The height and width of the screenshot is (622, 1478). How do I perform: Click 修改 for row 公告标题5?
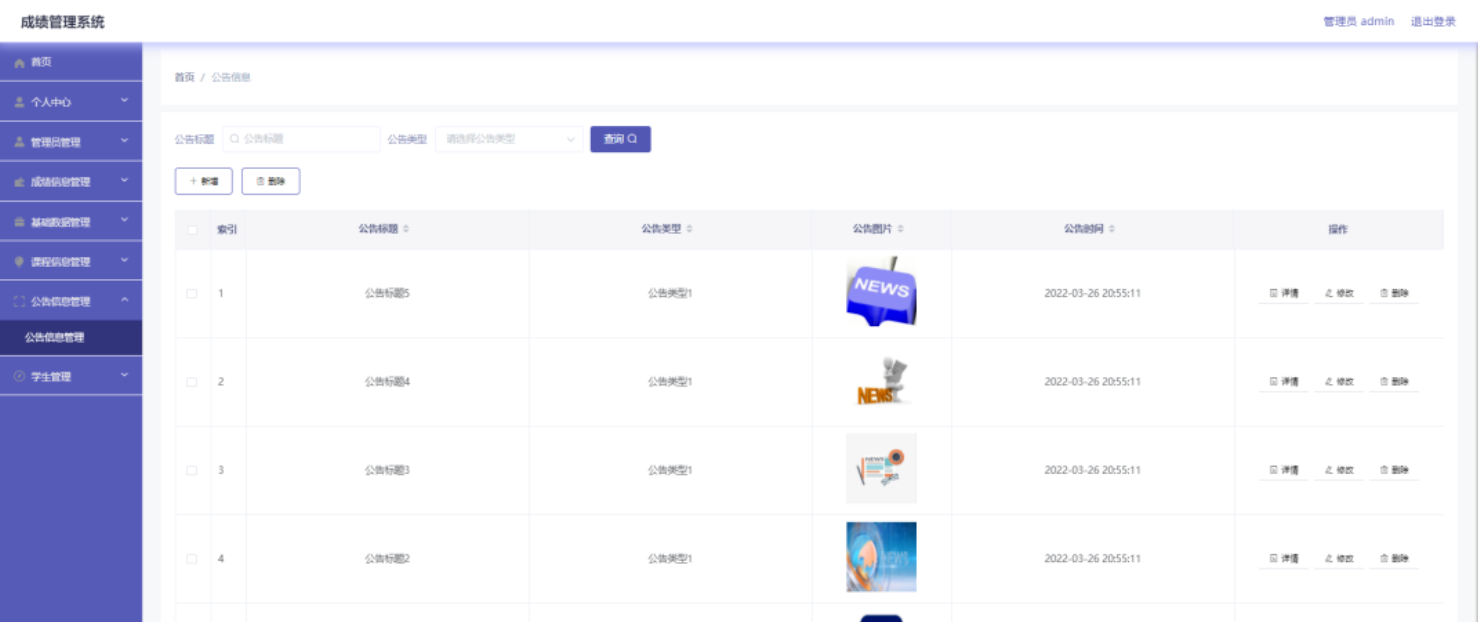point(1339,294)
